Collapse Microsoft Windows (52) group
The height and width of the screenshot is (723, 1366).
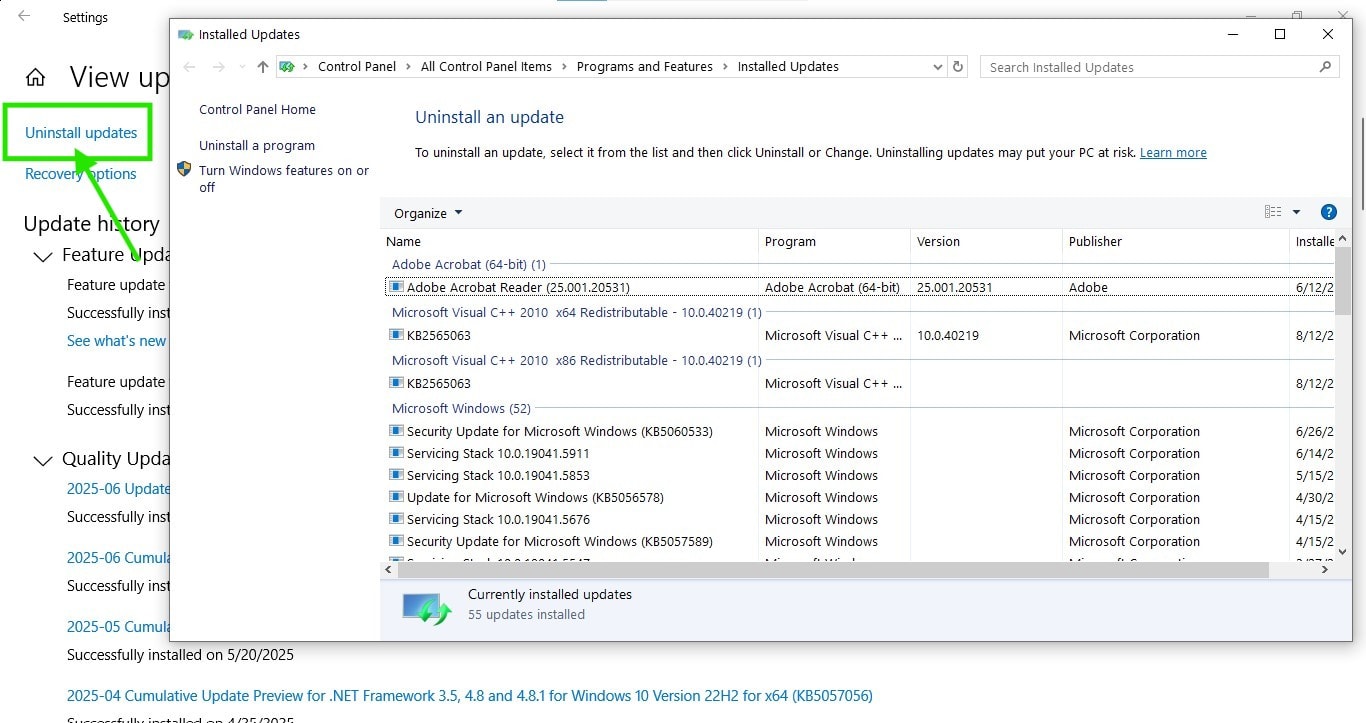click(x=461, y=409)
